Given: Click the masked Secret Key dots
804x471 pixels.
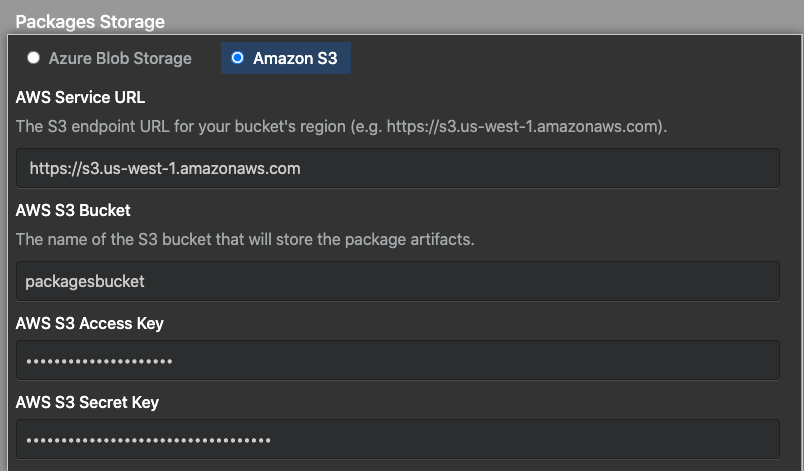Looking at the screenshot, I should 148,439.
